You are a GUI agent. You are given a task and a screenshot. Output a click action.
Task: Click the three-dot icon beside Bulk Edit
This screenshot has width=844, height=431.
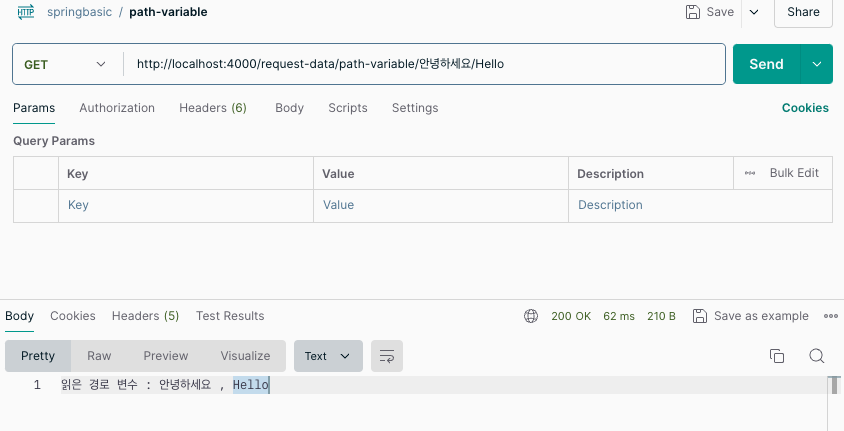click(750, 173)
